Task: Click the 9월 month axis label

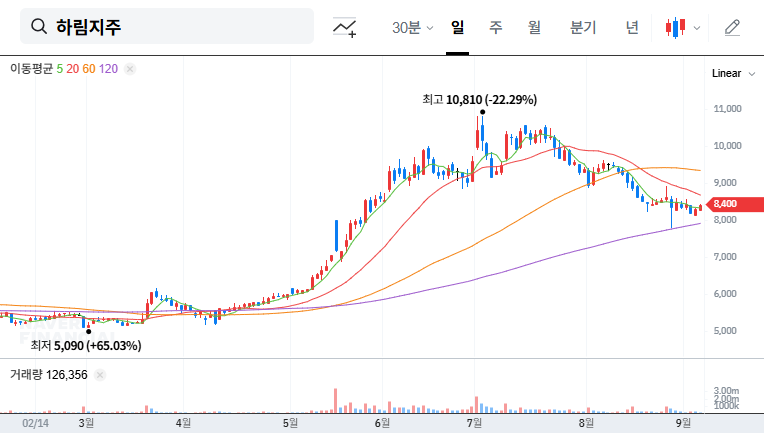Action: click(x=683, y=423)
